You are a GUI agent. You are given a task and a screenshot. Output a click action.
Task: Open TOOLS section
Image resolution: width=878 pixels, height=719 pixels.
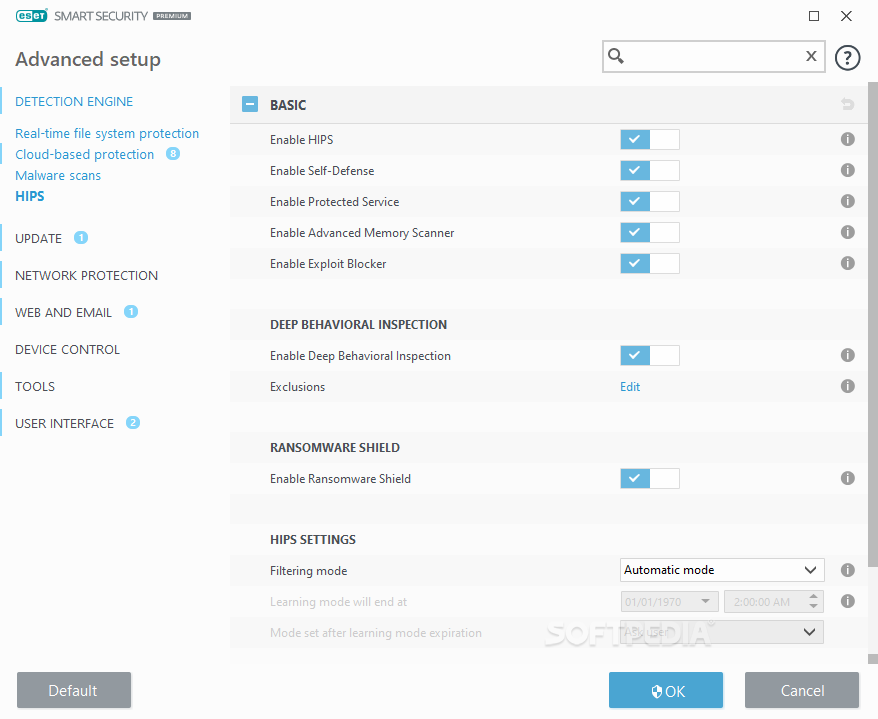pyautogui.click(x=35, y=386)
